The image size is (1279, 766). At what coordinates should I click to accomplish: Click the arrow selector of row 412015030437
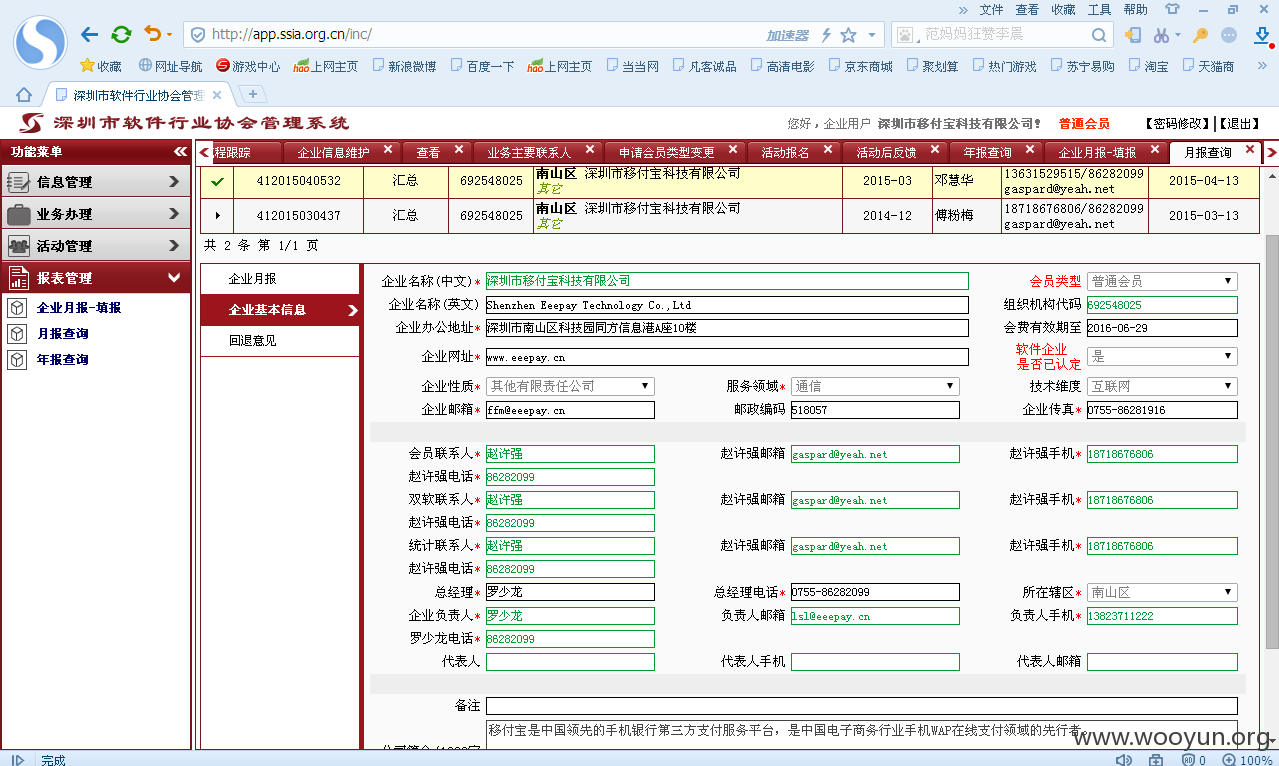(x=217, y=215)
